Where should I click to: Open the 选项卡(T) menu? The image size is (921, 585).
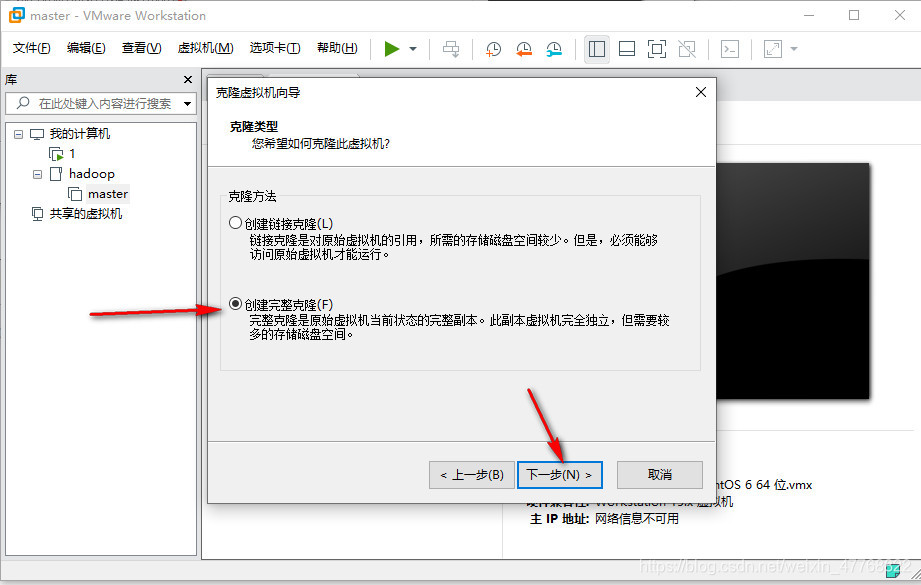(274, 48)
